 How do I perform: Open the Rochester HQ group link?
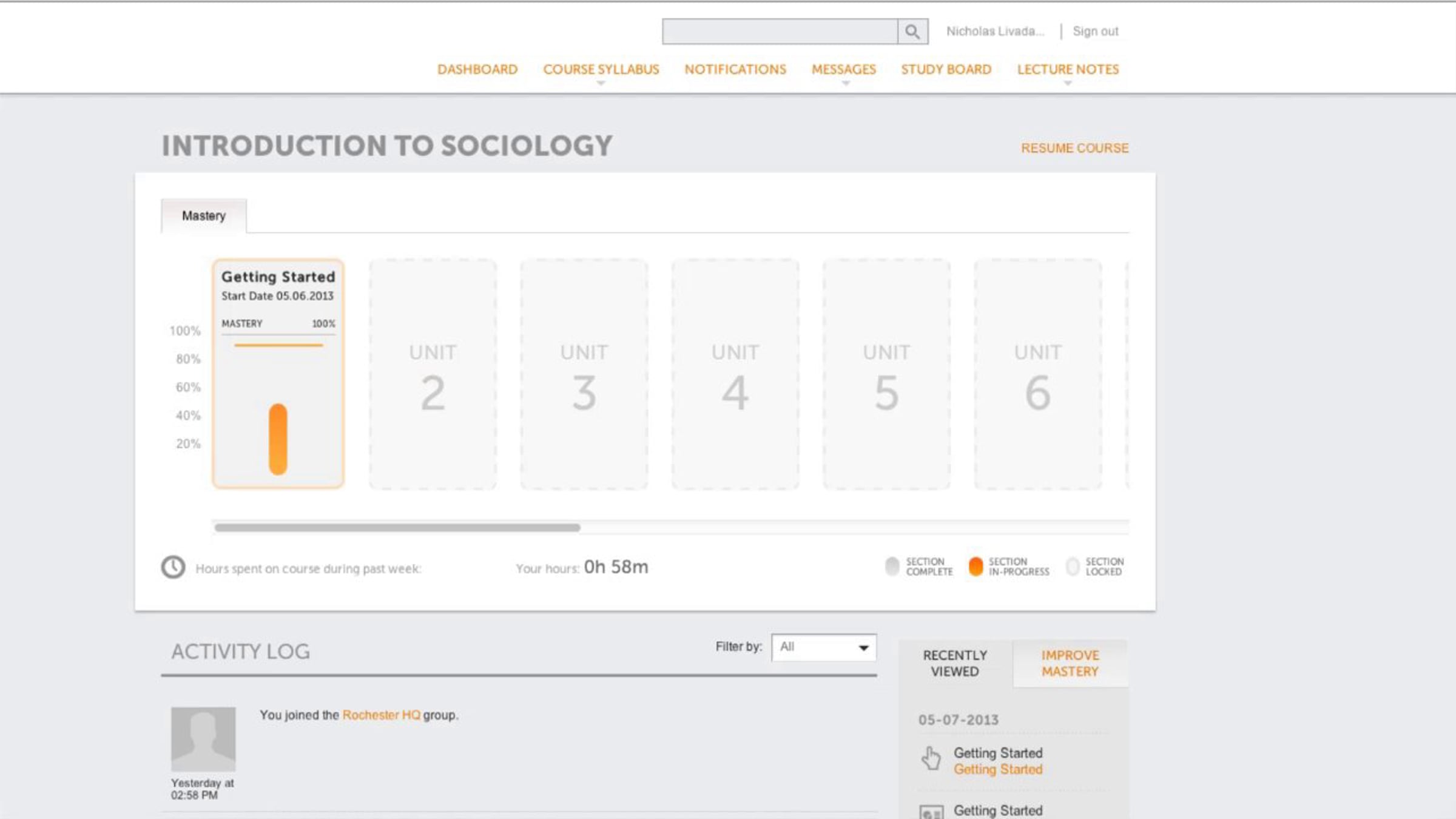tap(381, 715)
